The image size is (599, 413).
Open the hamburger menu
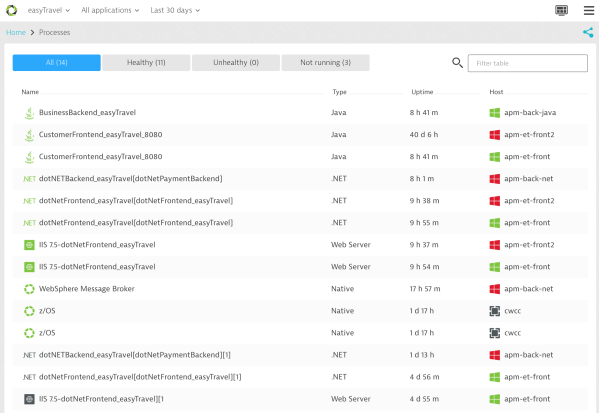tap(589, 10)
